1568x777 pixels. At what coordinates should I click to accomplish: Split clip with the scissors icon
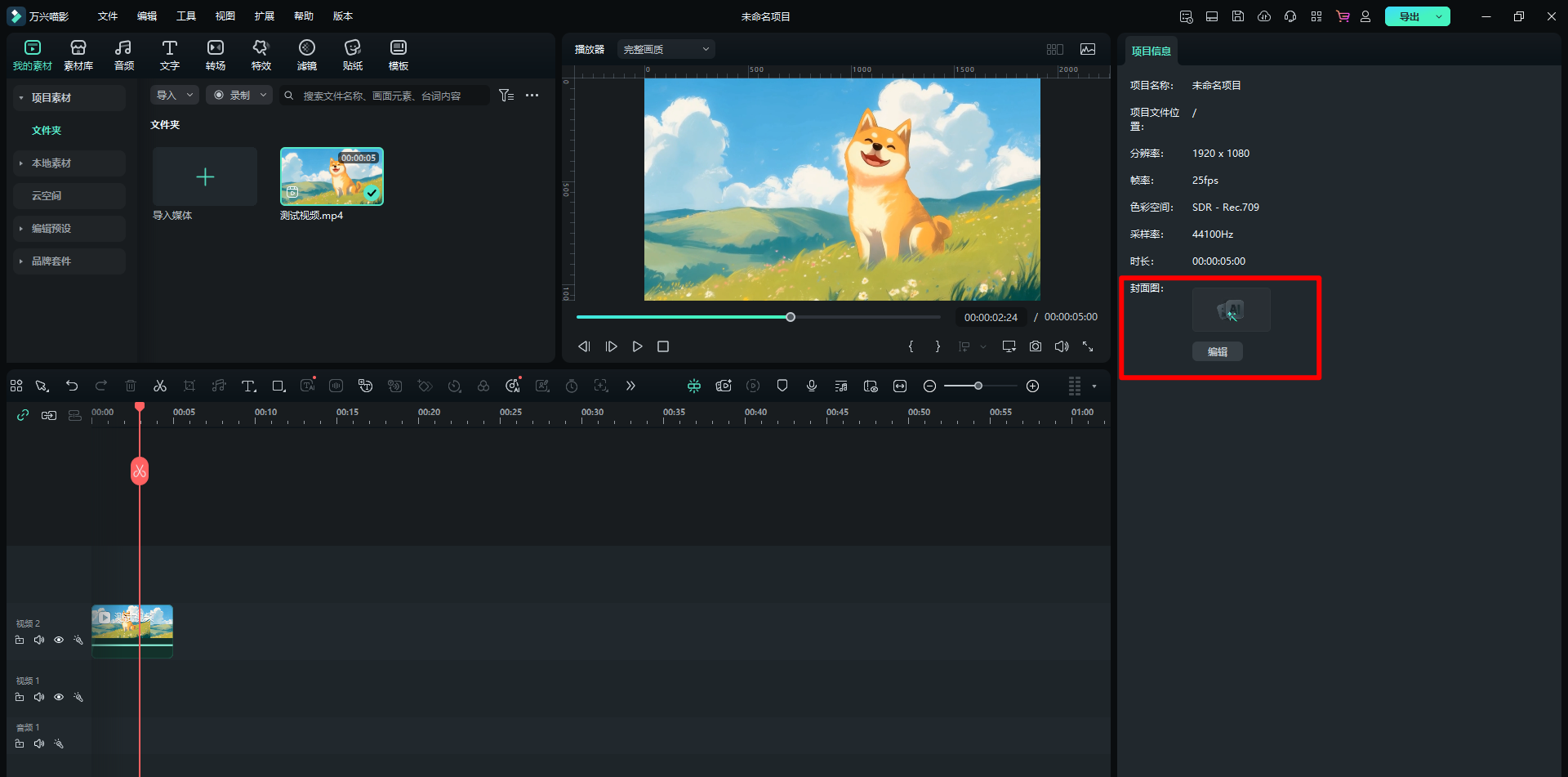(160, 386)
